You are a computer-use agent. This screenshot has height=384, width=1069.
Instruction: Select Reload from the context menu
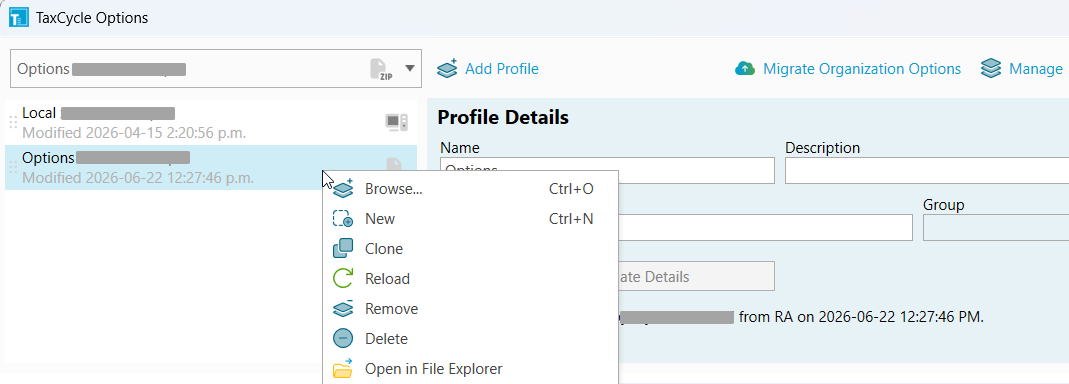coord(470,279)
